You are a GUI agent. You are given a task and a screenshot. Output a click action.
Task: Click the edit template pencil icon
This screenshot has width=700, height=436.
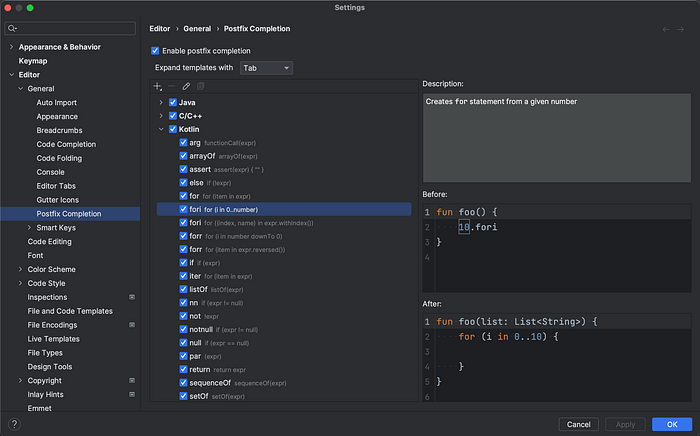[186, 87]
